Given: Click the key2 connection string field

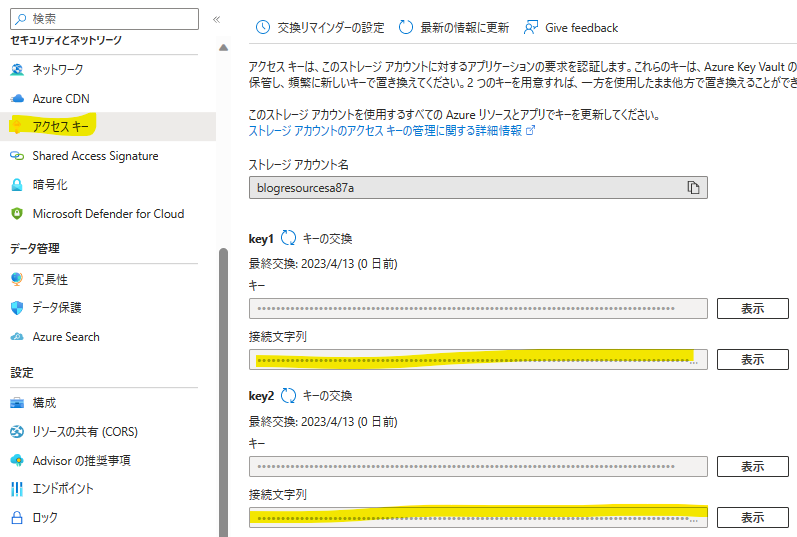Looking at the screenshot, I should (x=478, y=518).
